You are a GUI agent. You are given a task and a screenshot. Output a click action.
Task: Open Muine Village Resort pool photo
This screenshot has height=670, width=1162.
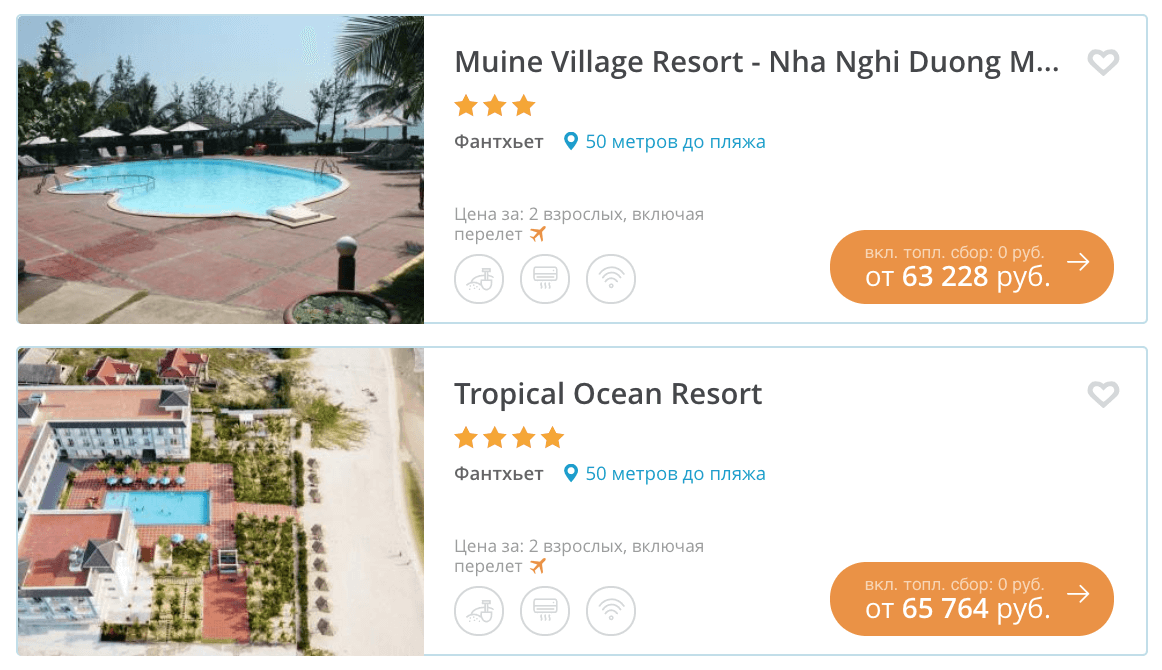click(x=221, y=169)
